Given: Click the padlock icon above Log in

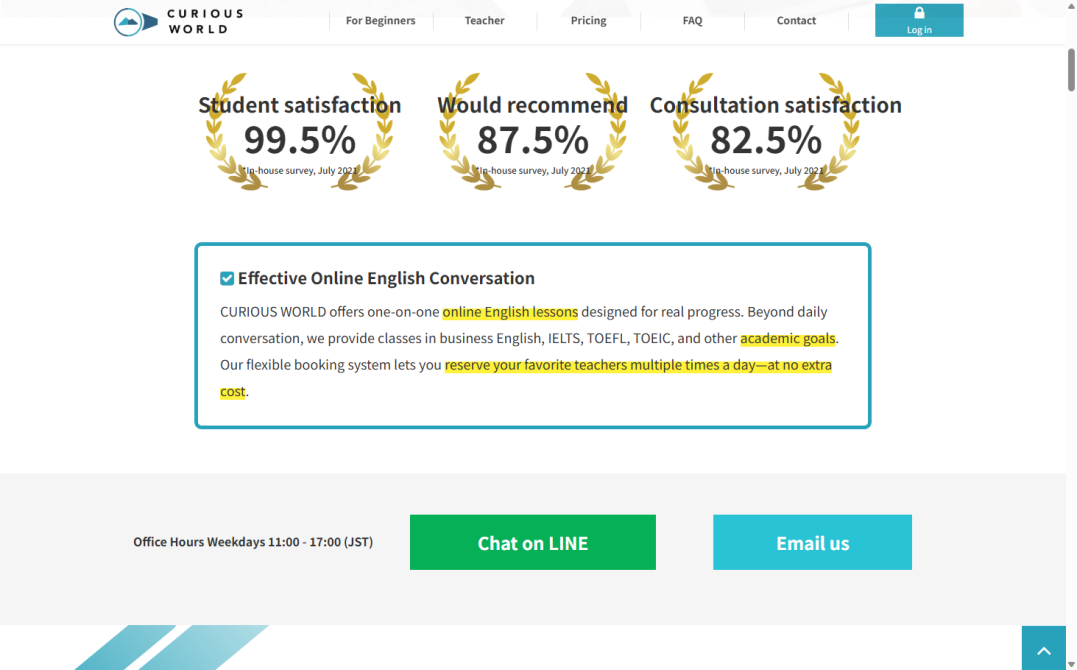Looking at the screenshot, I should (919, 12).
